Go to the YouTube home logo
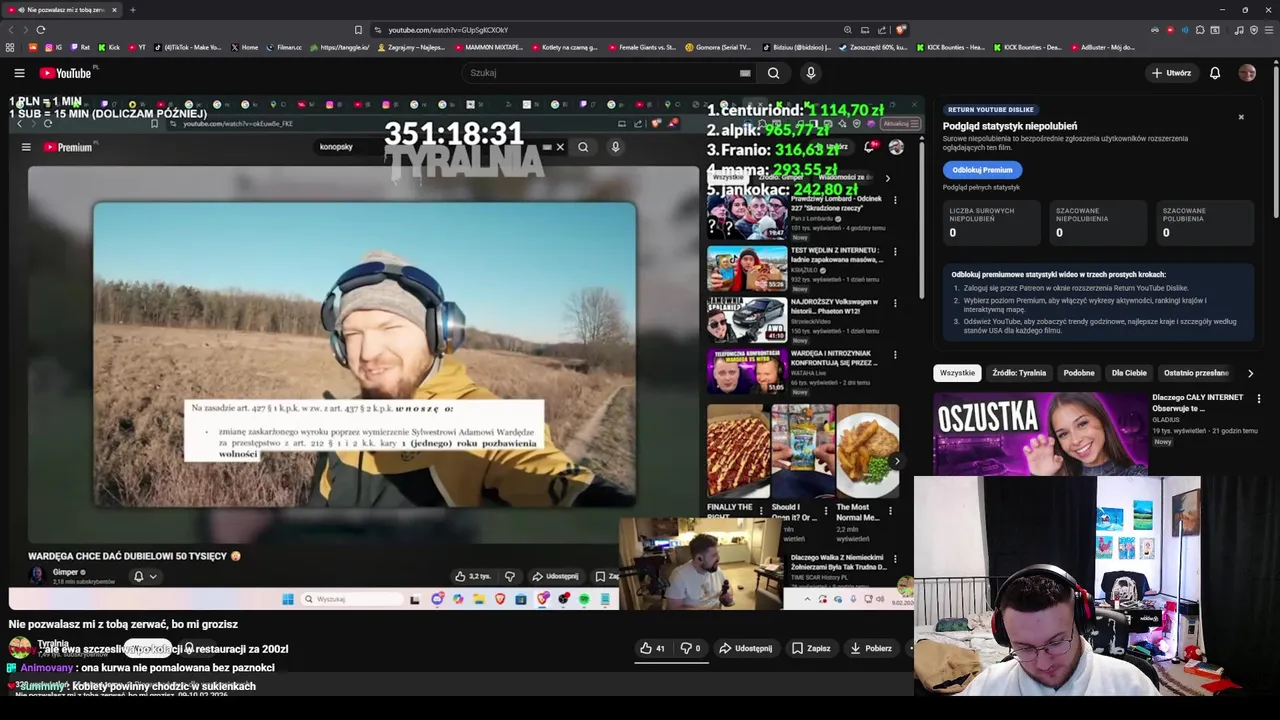The width and height of the screenshot is (1280, 720). point(66,73)
